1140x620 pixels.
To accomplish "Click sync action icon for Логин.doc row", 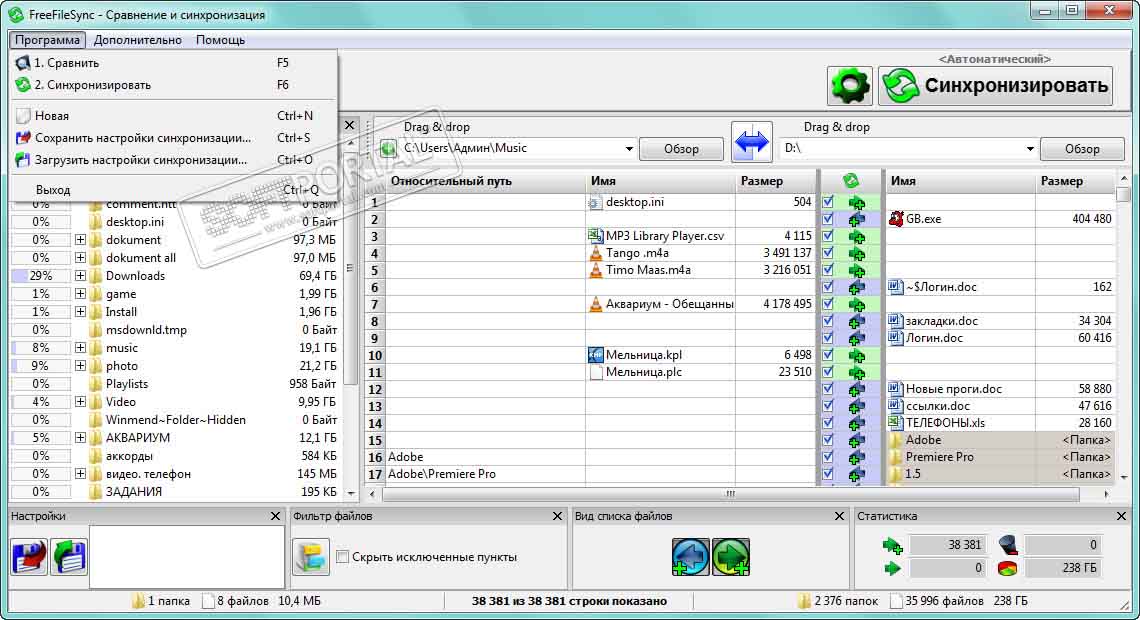I will coord(856,338).
